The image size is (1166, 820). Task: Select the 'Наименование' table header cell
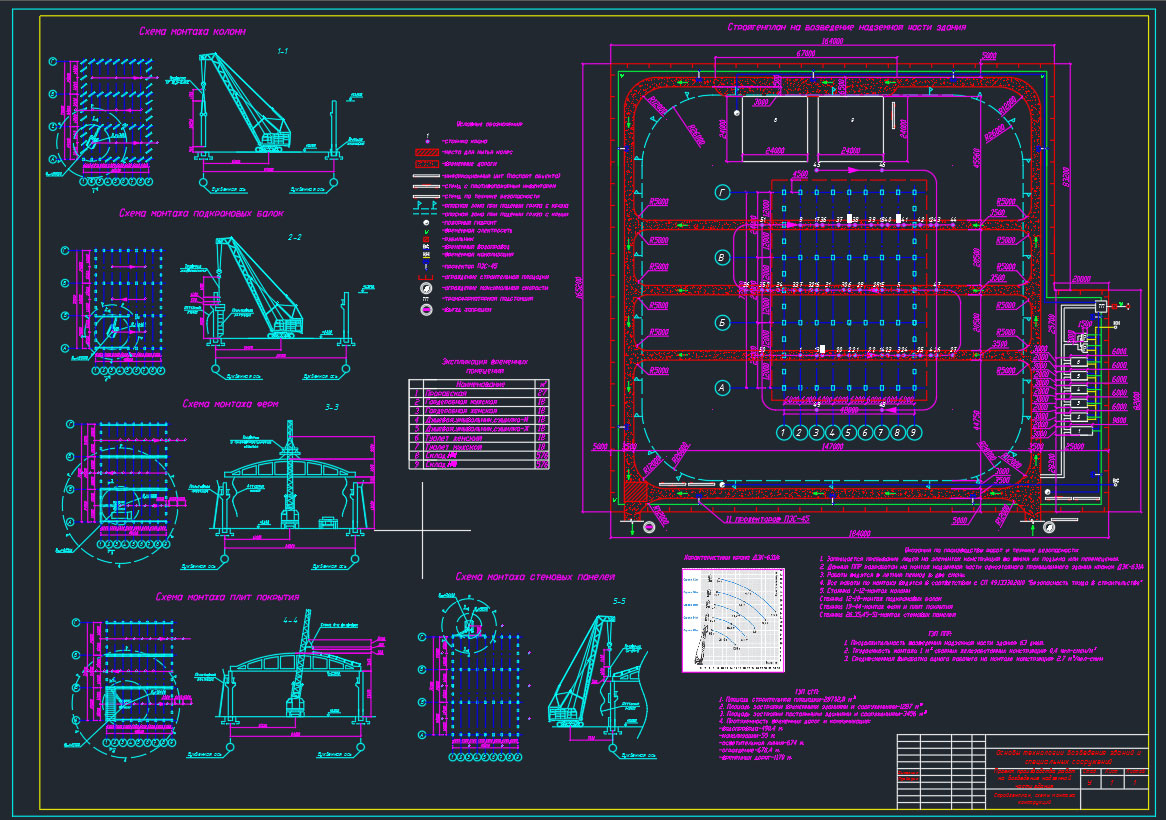tap(480, 384)
